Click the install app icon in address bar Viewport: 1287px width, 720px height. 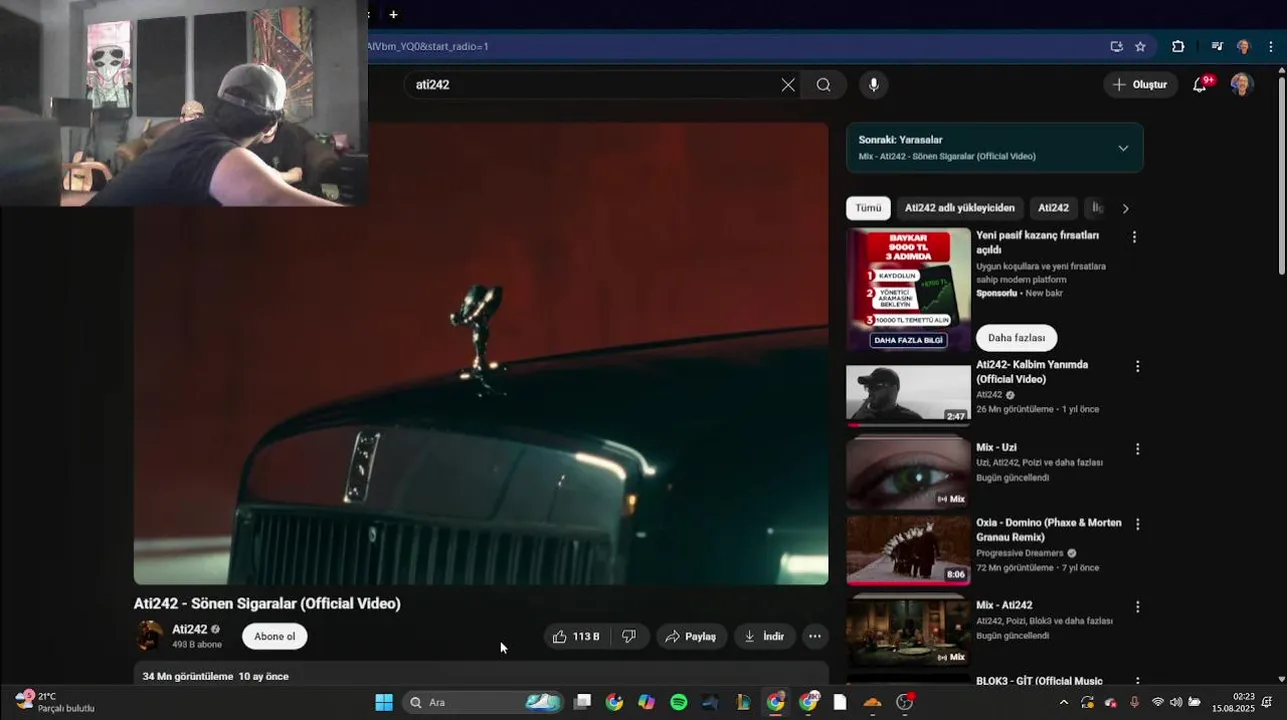click(1116, 46)
